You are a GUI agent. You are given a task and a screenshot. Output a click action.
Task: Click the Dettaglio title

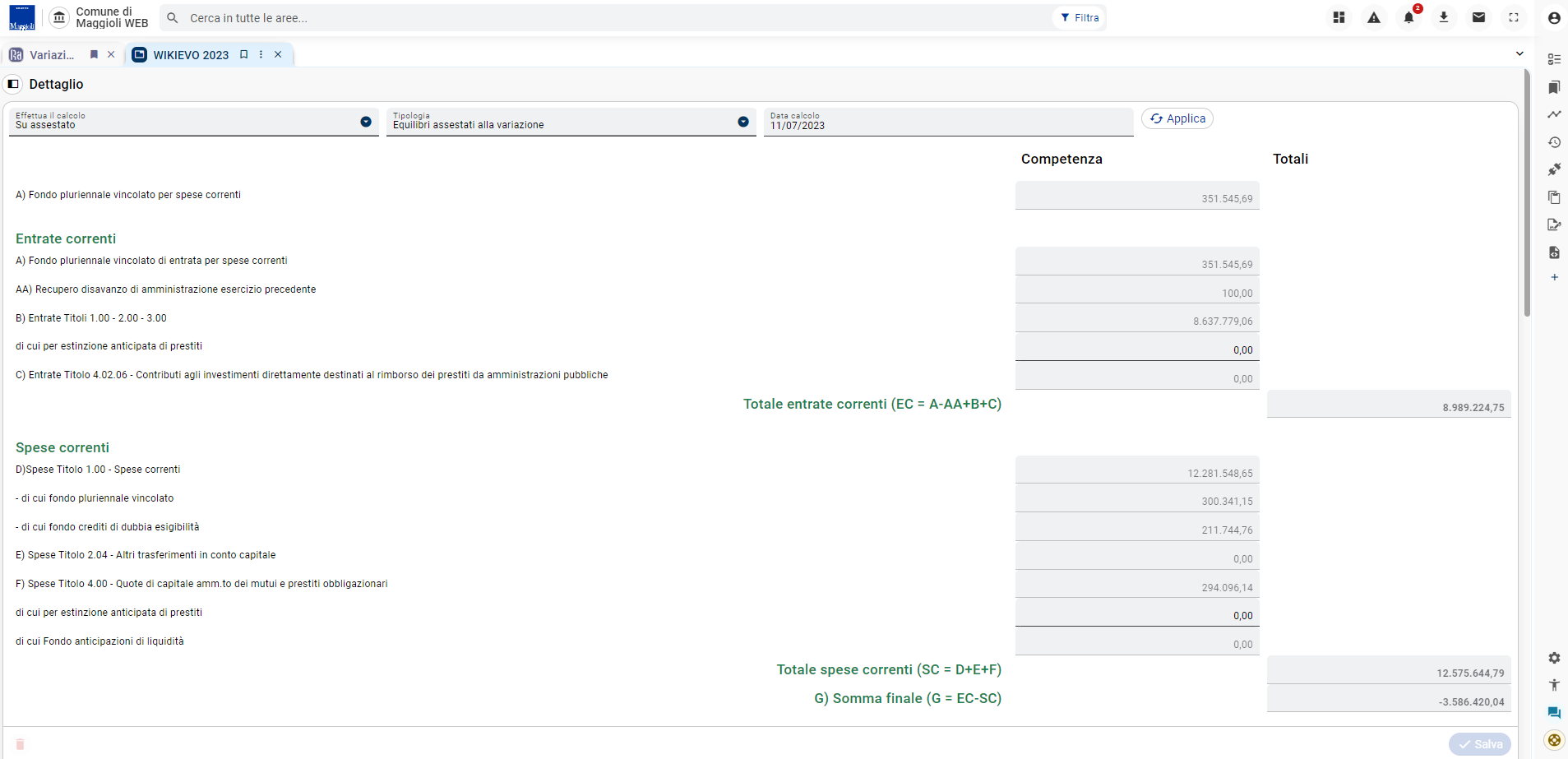(x=56, y=84)
